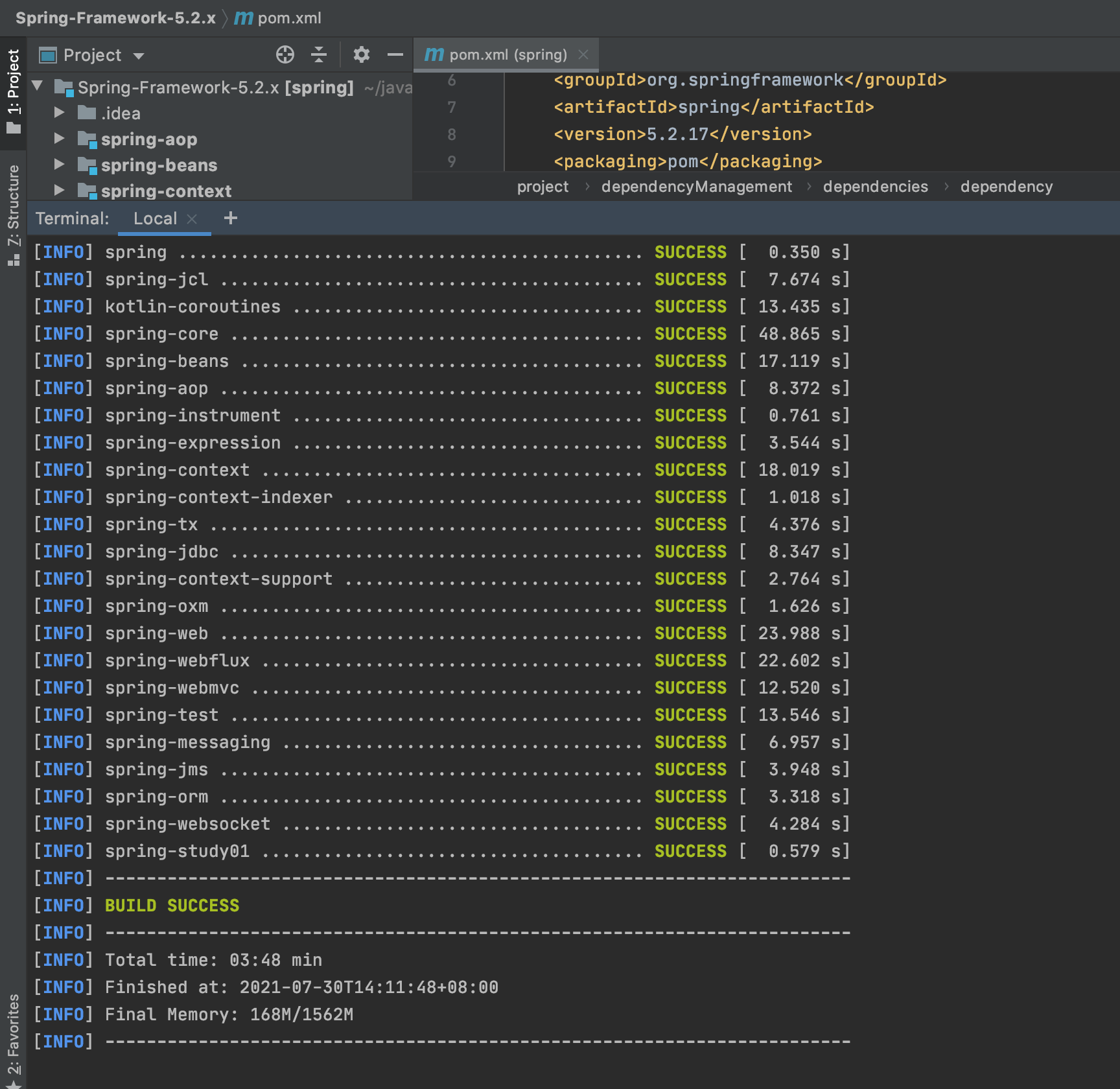Click the spring-beans module folder icon
Image resolution: width=1120 pixels, height=1089 pixels.
[x=87, y=165]
